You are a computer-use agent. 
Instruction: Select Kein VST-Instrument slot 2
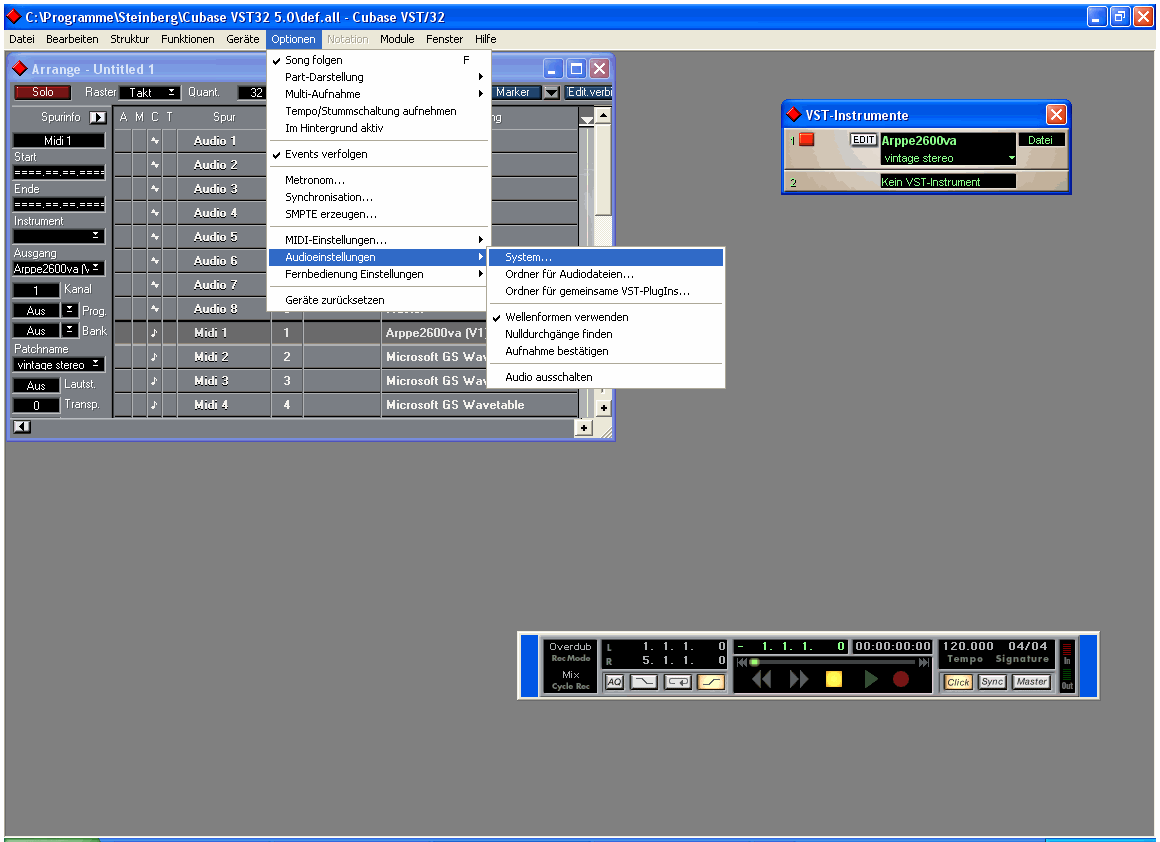[x=948, y=181]
